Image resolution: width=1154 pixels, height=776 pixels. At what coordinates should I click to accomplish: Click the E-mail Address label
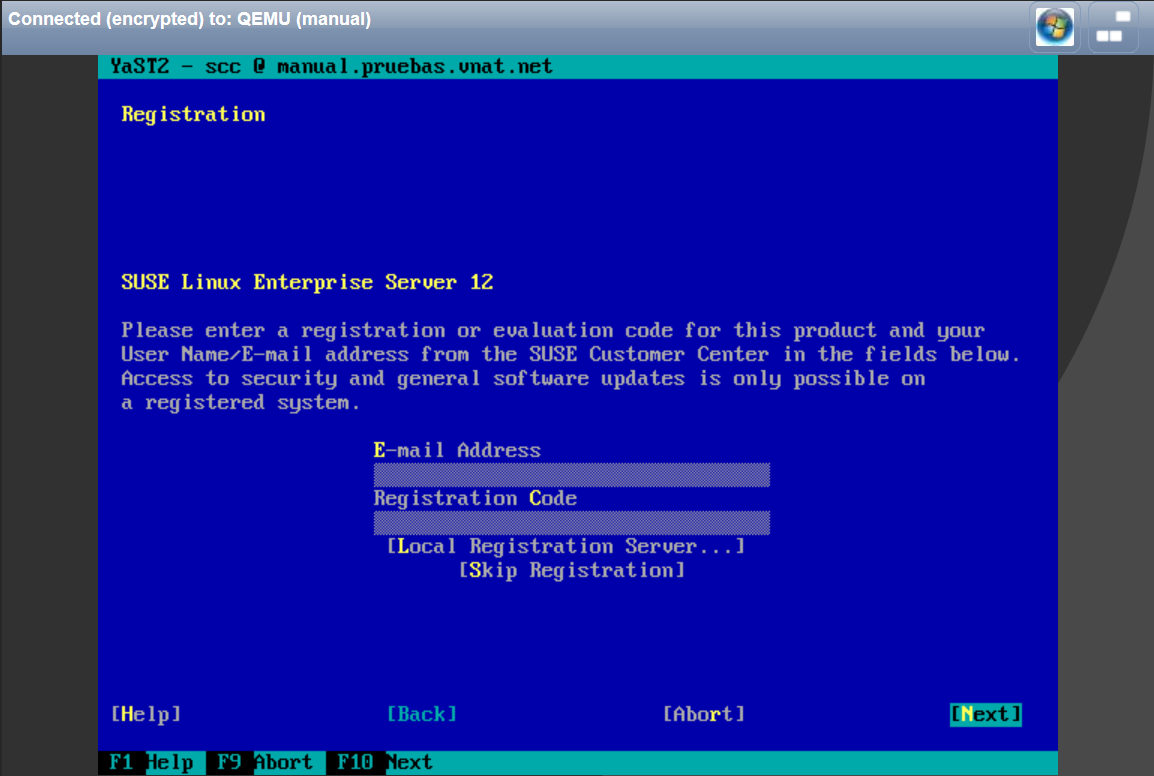click(x=457, y=451)
